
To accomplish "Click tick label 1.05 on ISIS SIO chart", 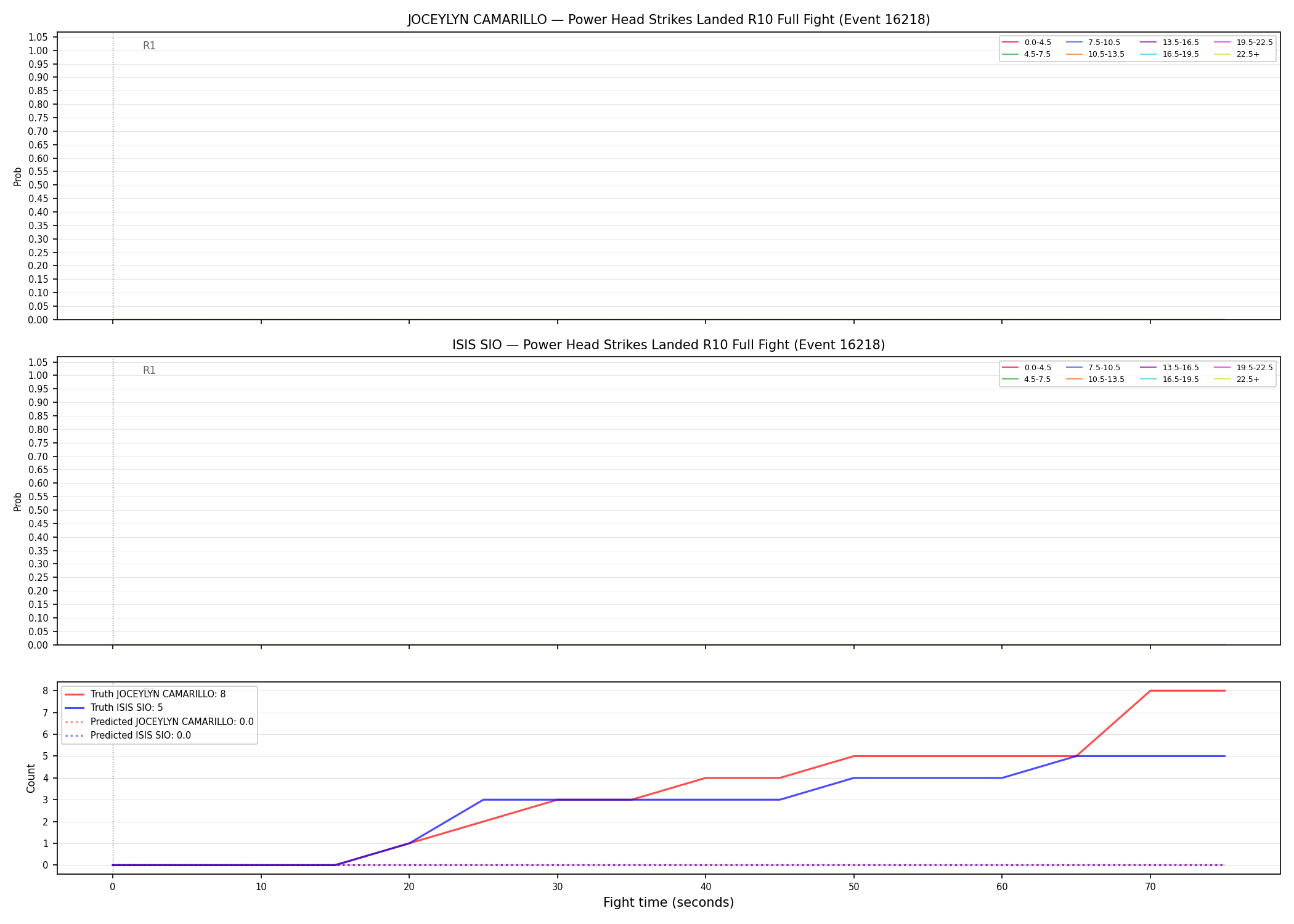I will [38, 362].
